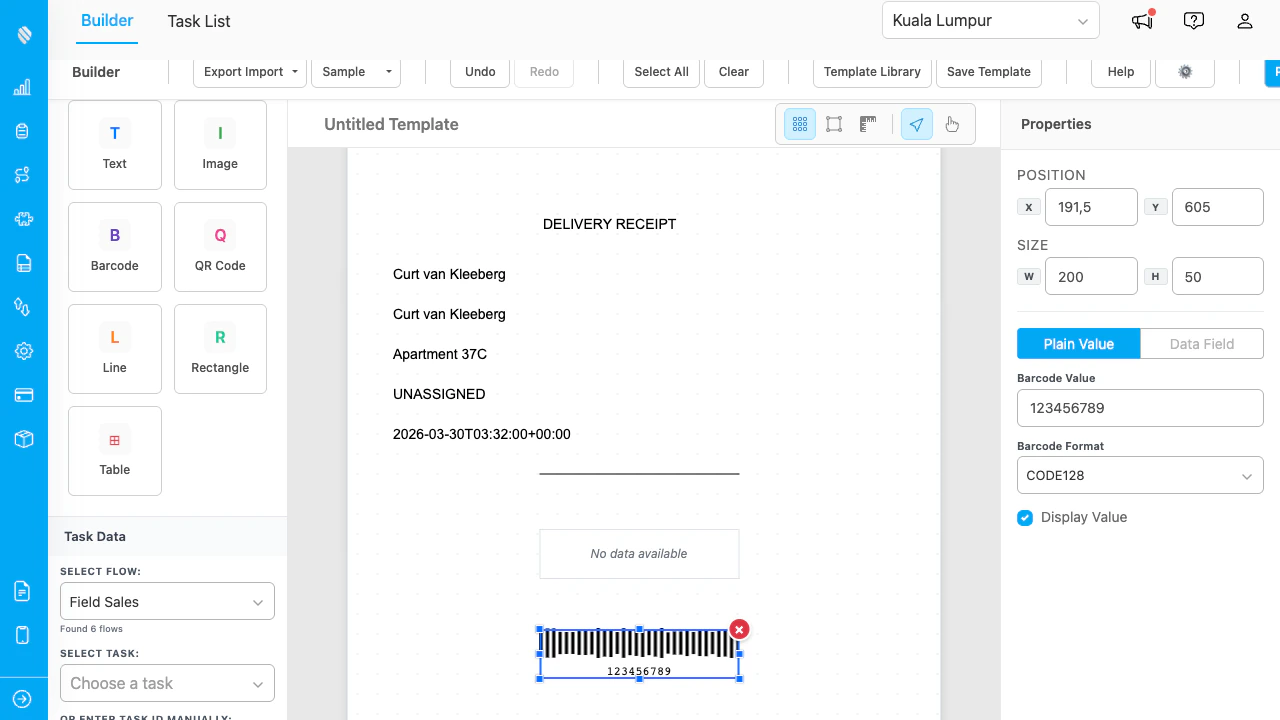Screen dimensions: 1280x720
Task: Open the Template Library
Action: pyautogui.click(x=871, y=72)
